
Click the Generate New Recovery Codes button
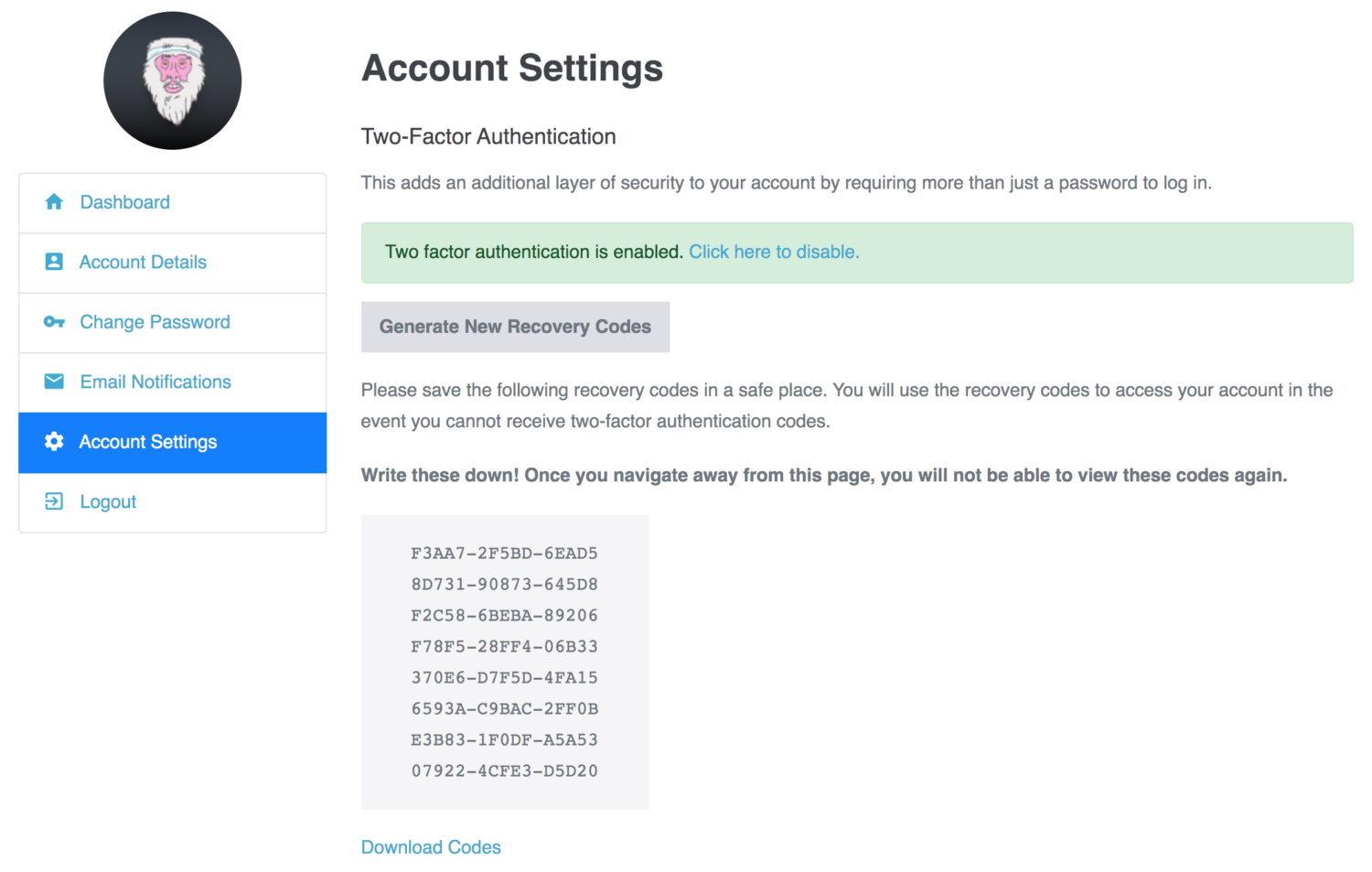[515, 327]
